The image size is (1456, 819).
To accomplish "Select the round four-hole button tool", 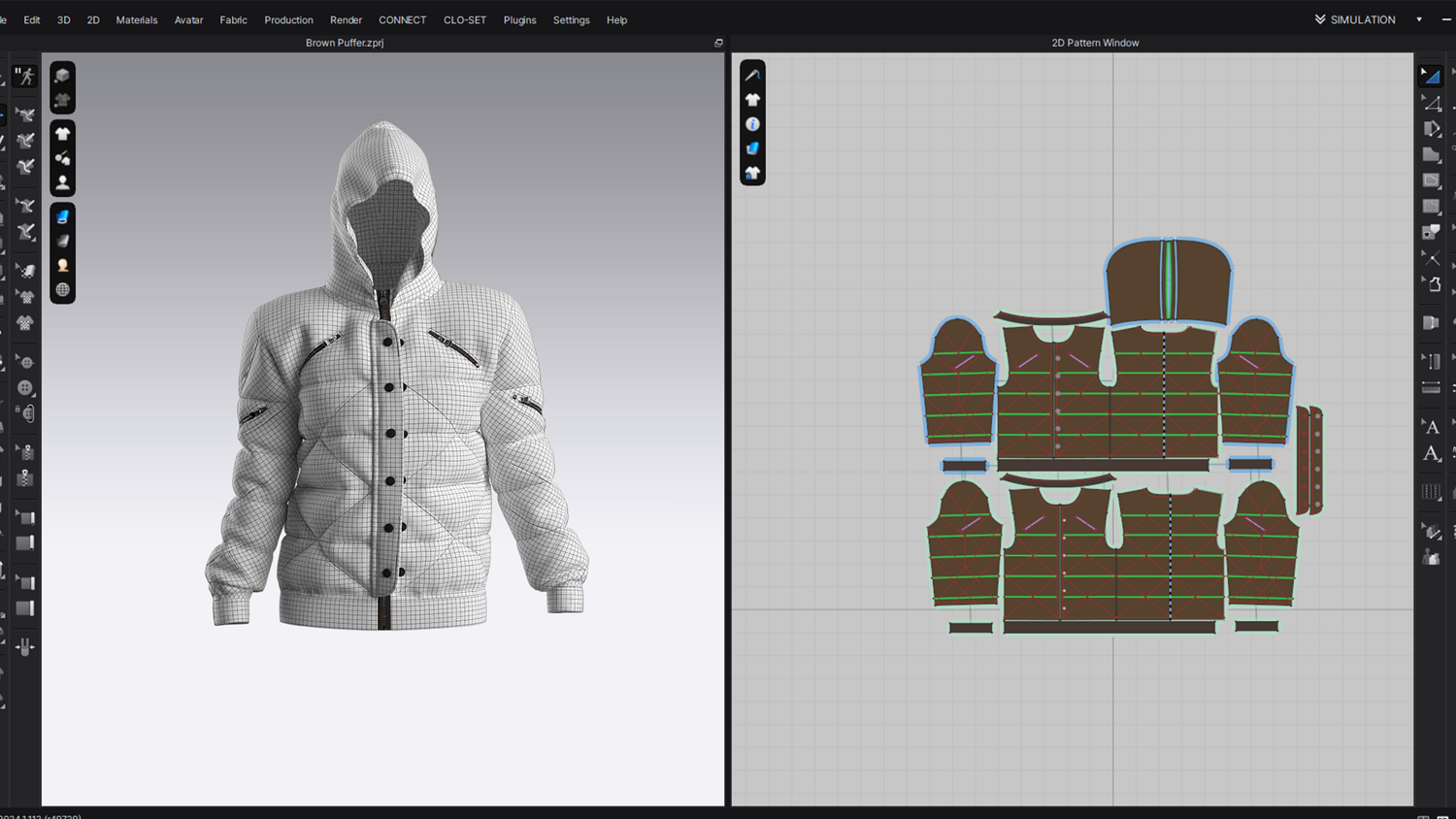I will point(25,387).
